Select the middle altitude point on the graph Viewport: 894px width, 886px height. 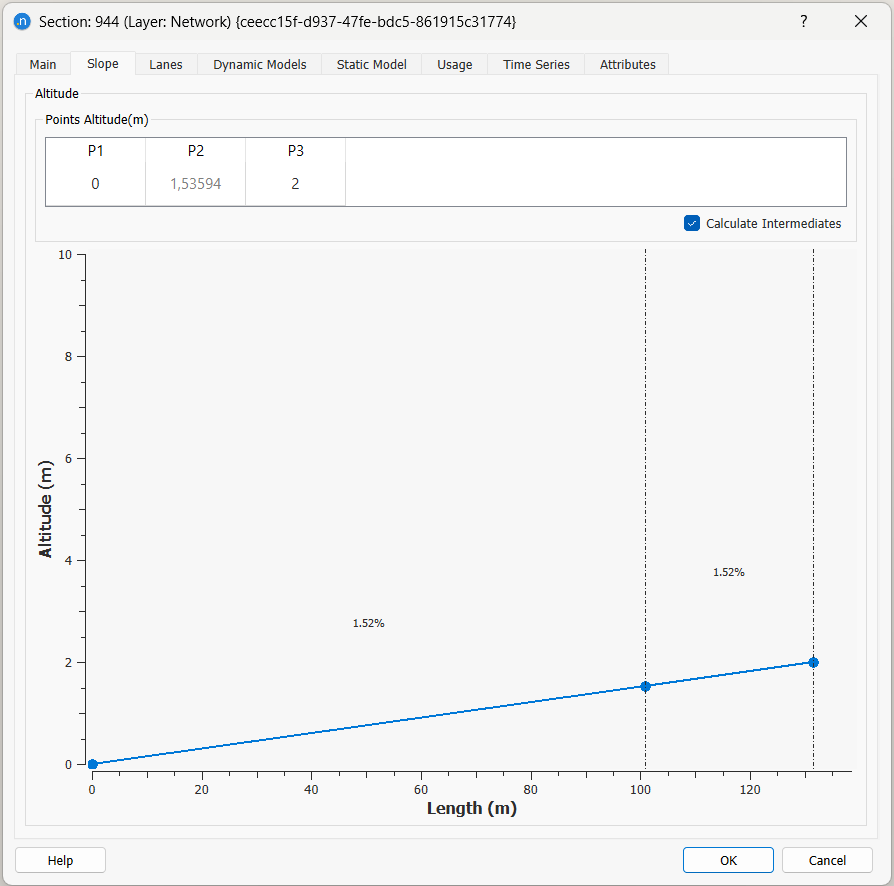pos(645,686)
